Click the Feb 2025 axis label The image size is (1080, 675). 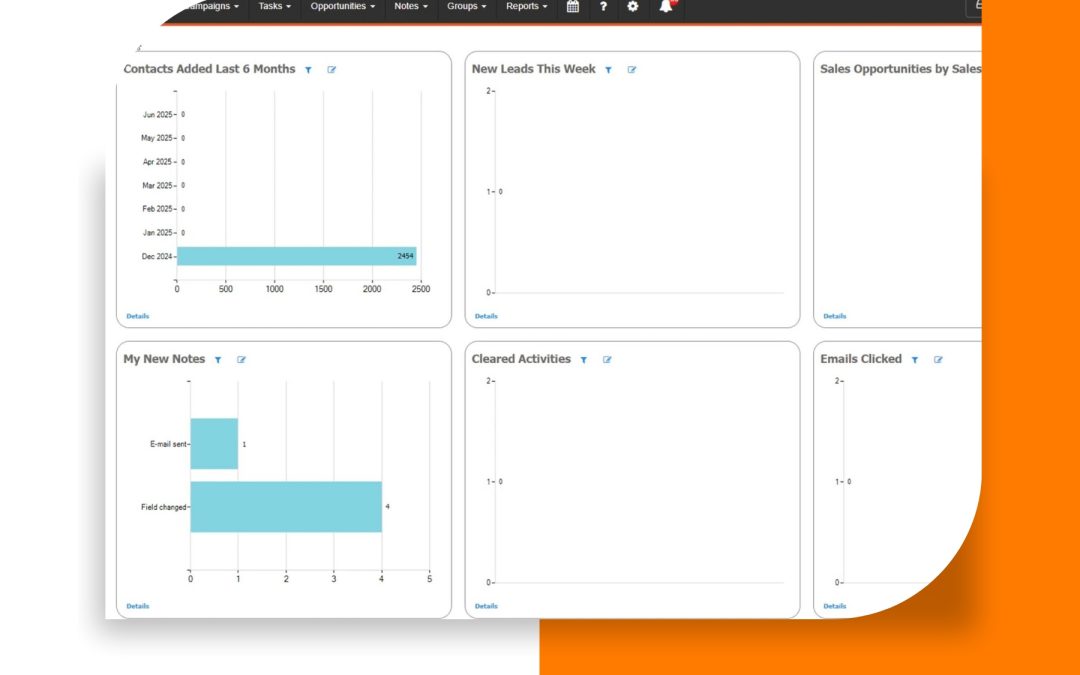coord(157,209)
